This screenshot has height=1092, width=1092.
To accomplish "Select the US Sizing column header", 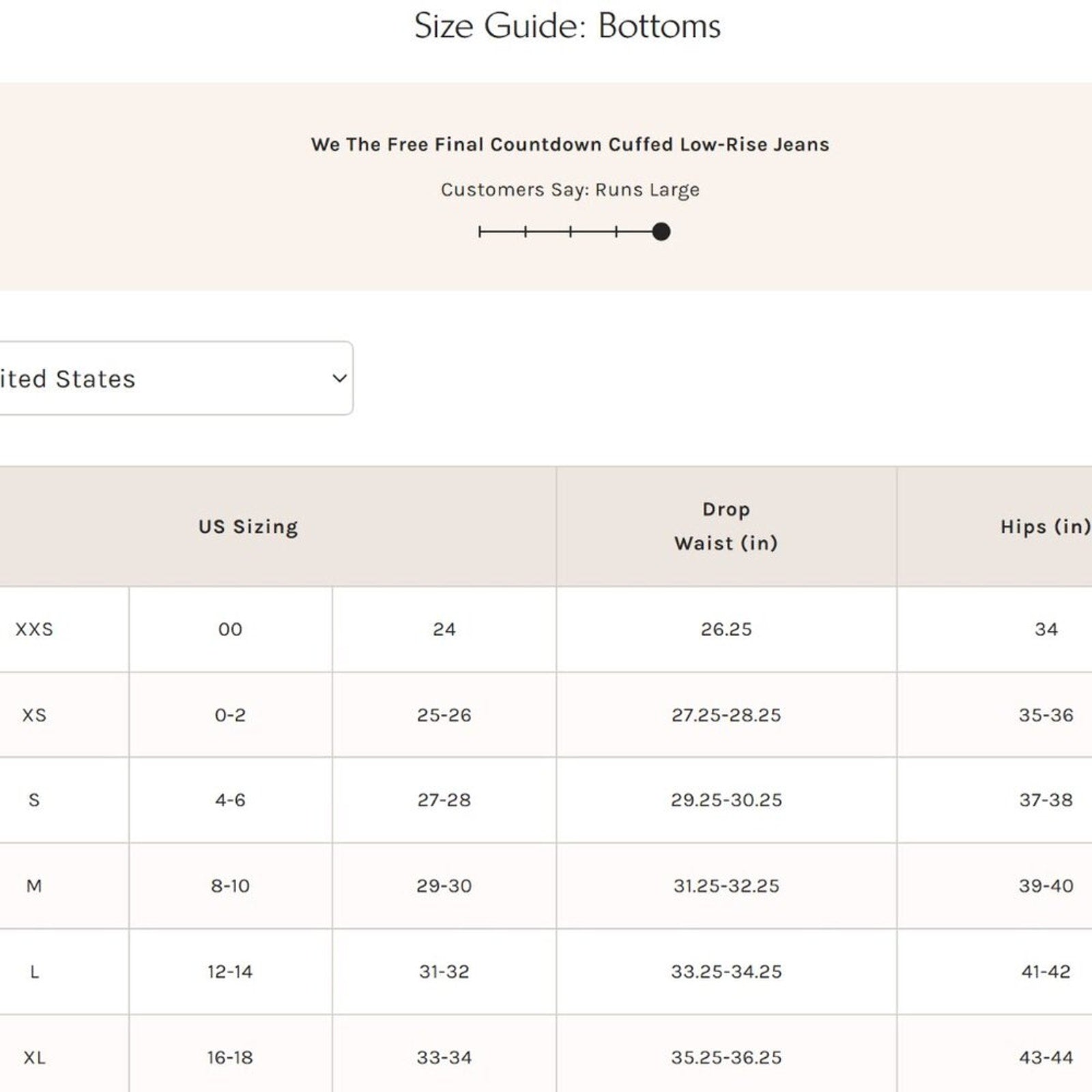I will coord(248,527).
